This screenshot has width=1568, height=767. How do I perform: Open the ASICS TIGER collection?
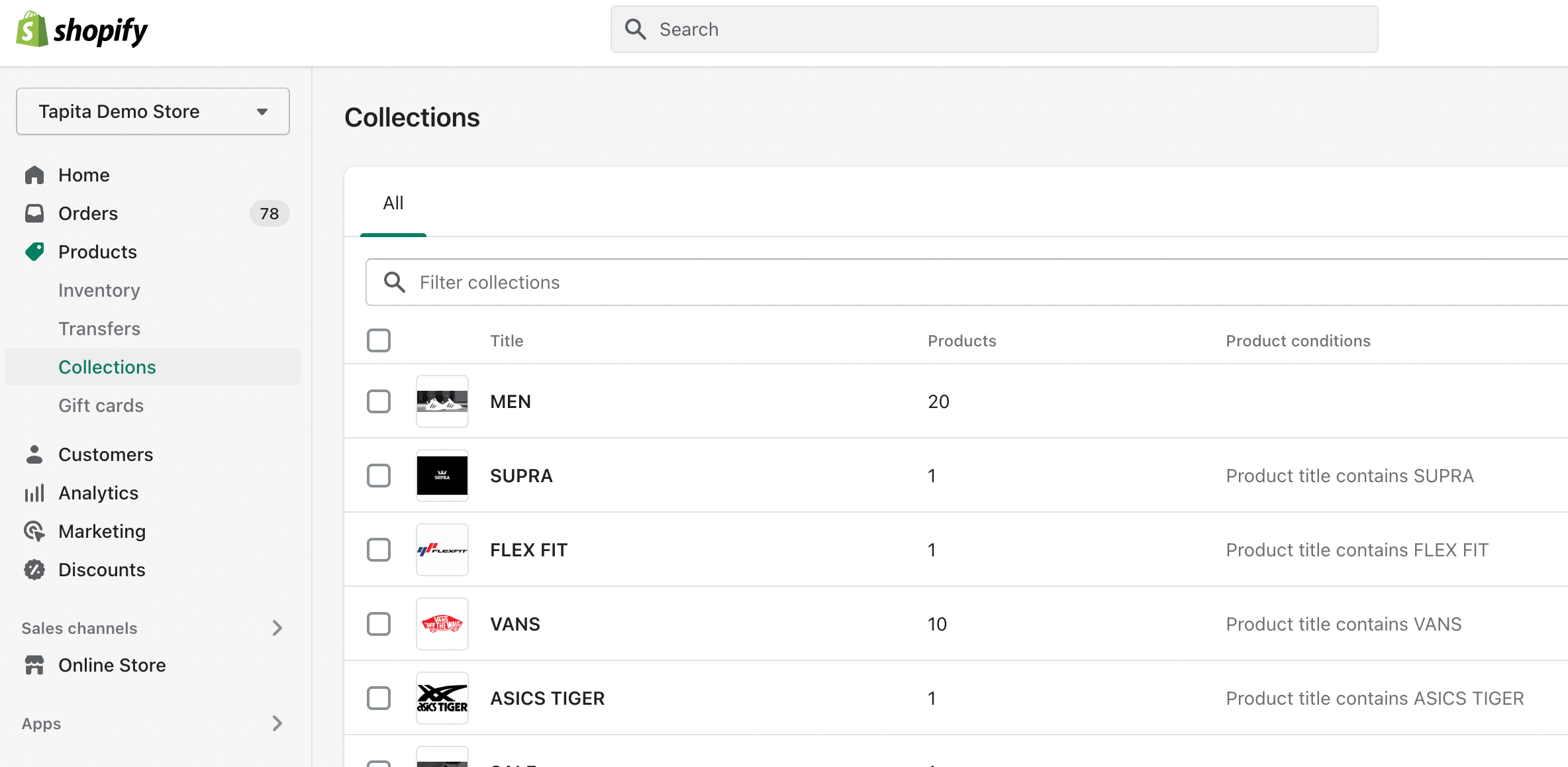(547, 698)
